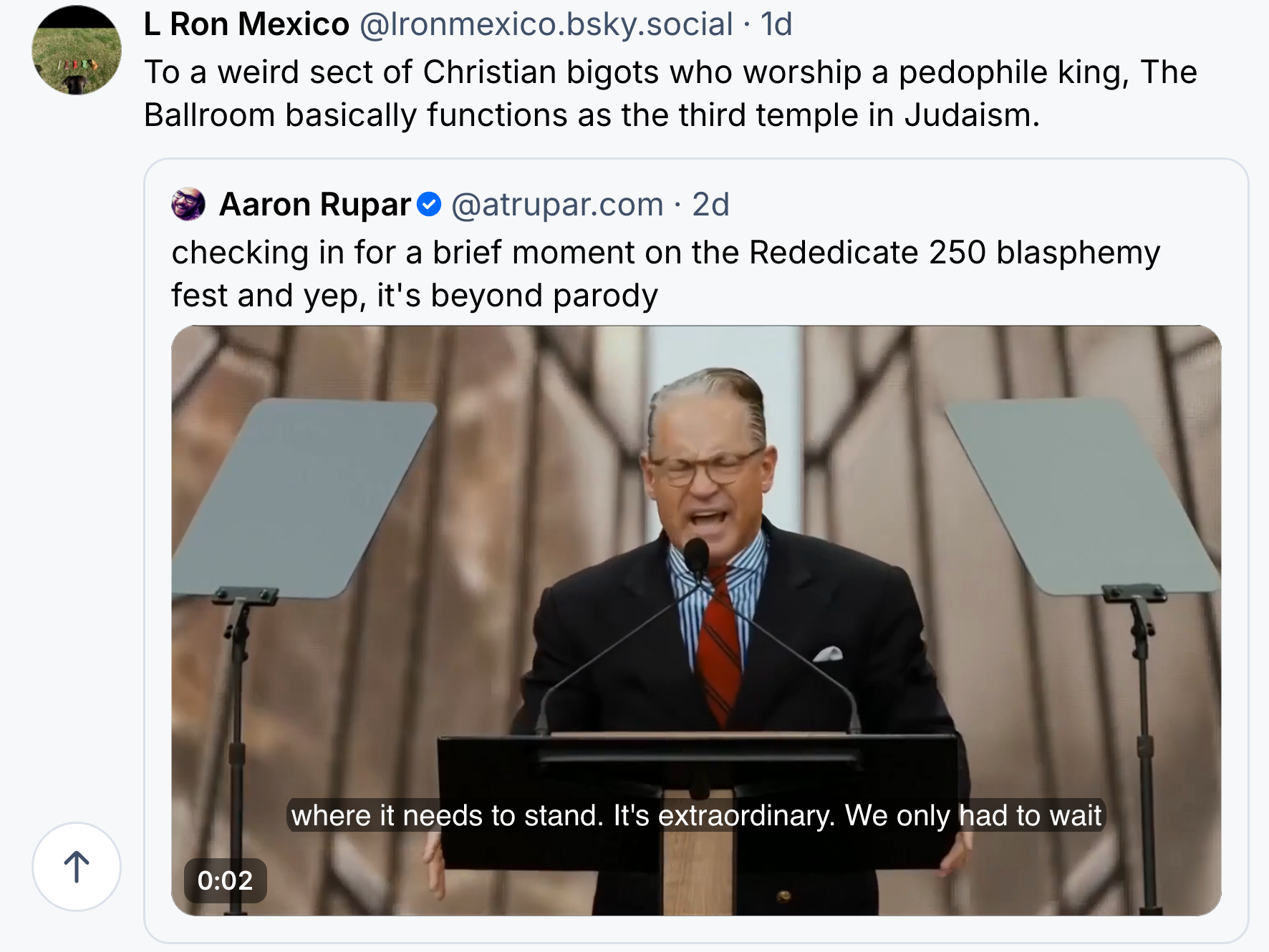Open the L Ron Mexico display name
Viewport: 1269px width, 952px height.
coord(246,24)
